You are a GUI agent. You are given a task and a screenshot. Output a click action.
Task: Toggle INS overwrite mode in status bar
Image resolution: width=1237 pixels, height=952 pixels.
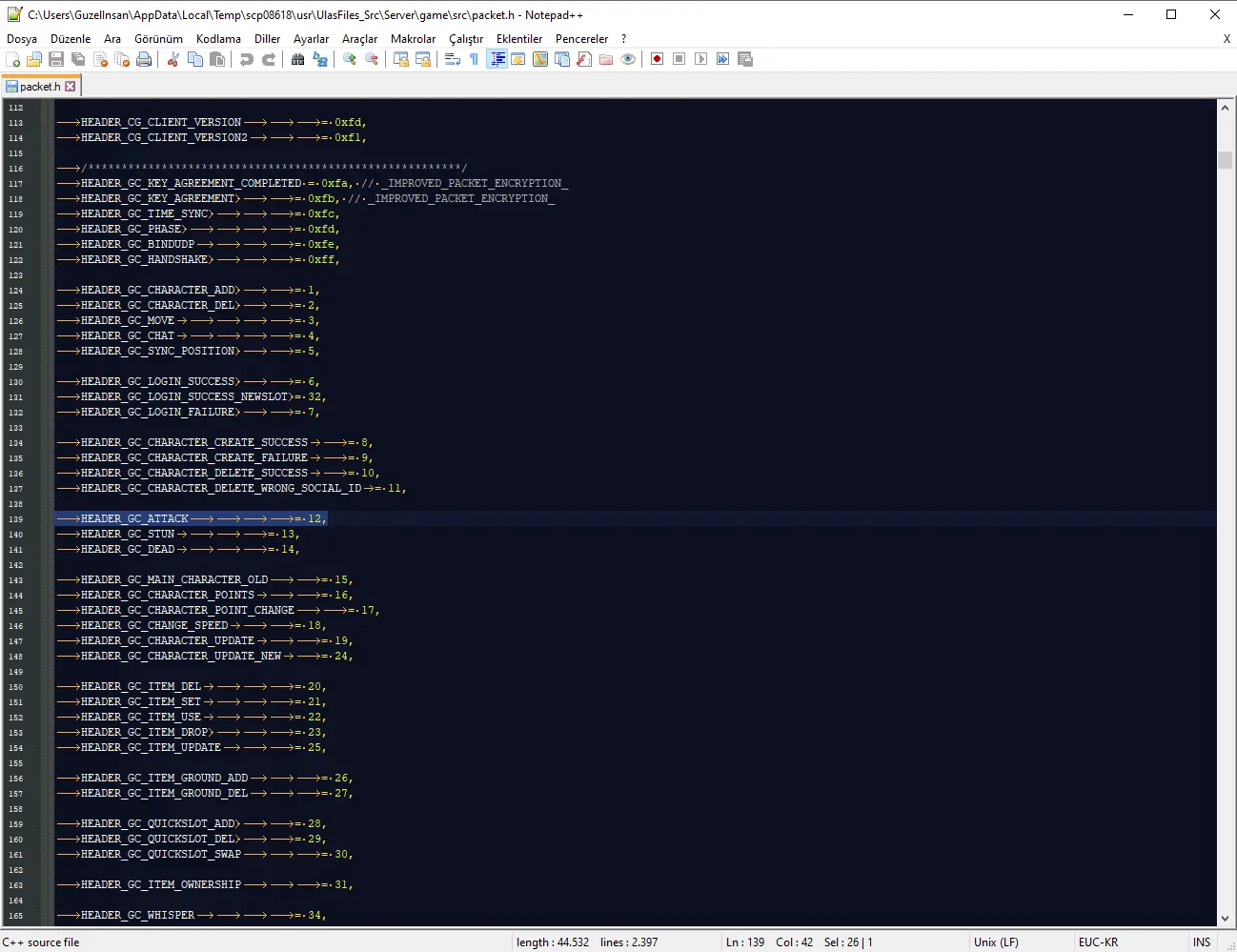(1201, 942)
